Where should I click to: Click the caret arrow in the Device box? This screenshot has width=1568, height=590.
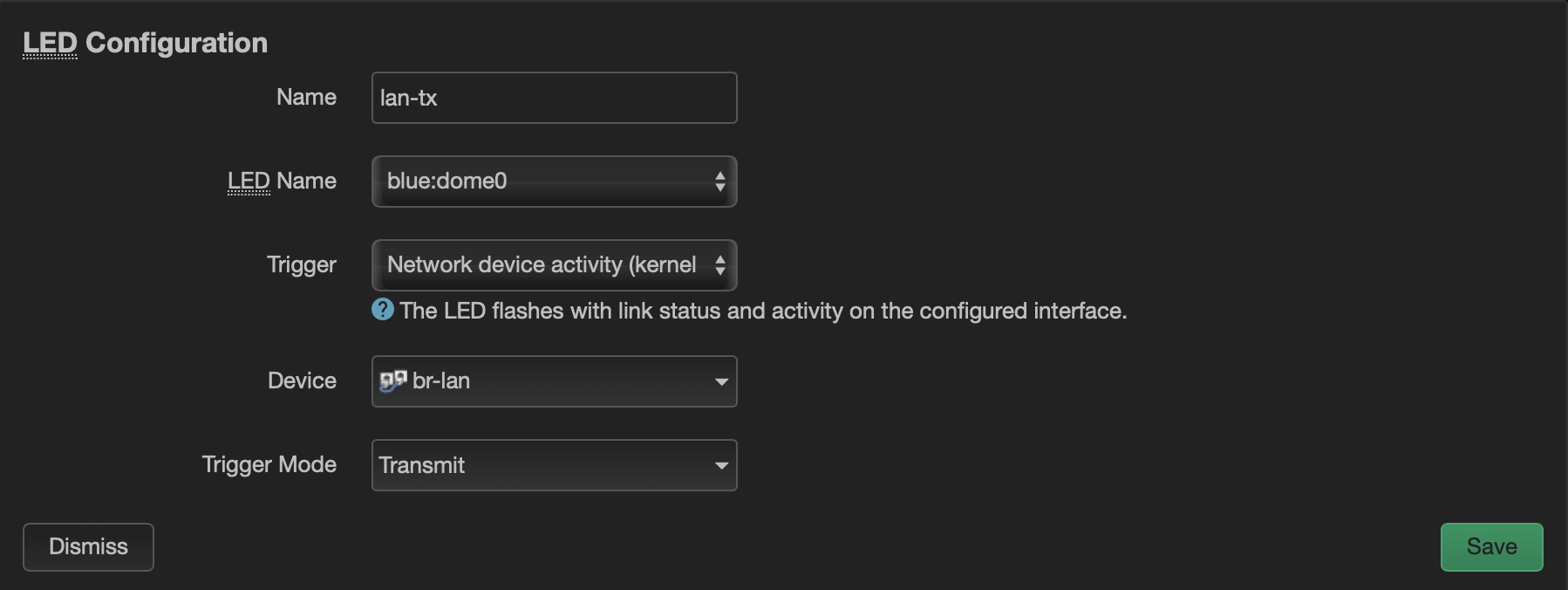tap(721, 381)
